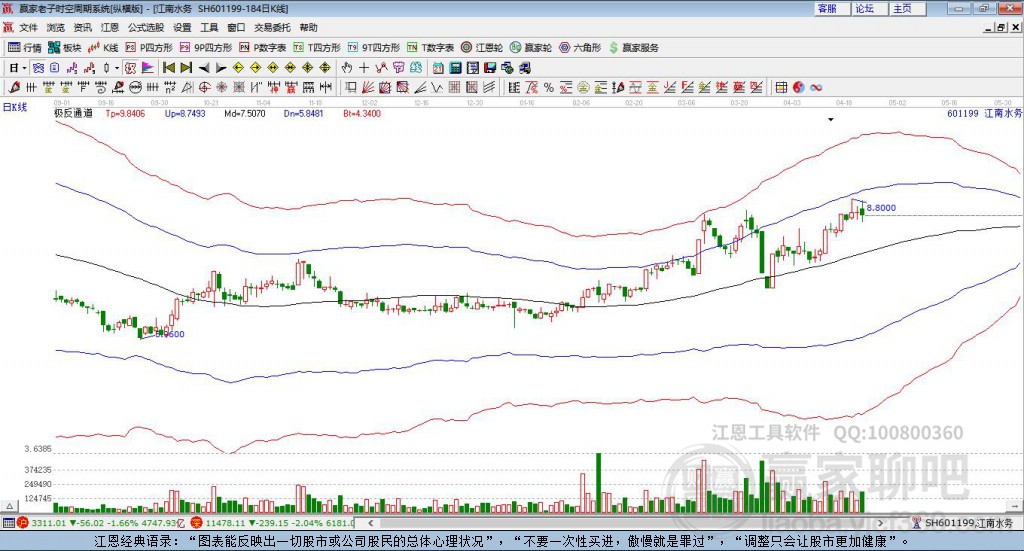
Task: Click the small black indicator arrow marker
Action: (x=831, y=119)
